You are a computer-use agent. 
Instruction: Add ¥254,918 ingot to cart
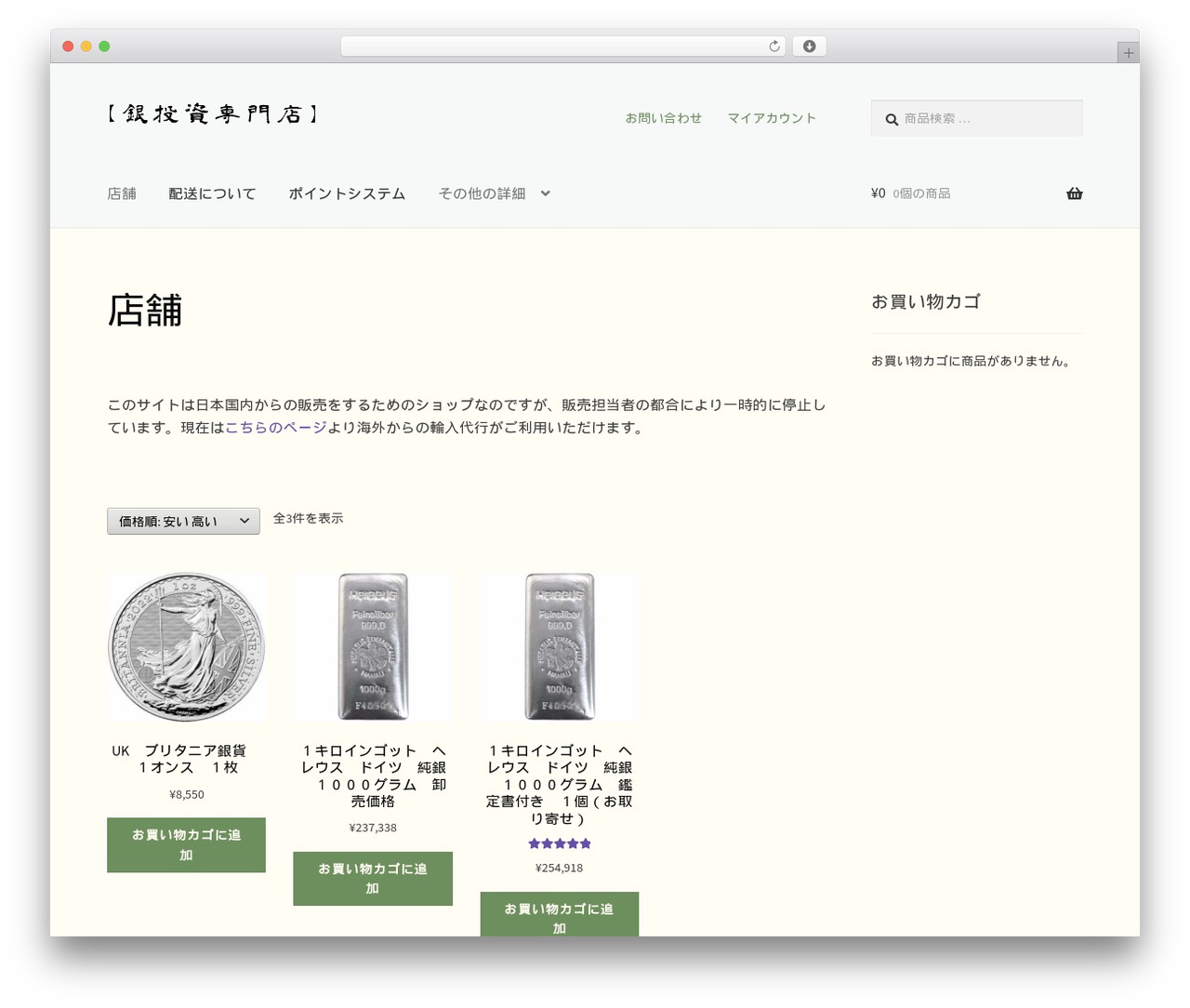click(560, 915)
